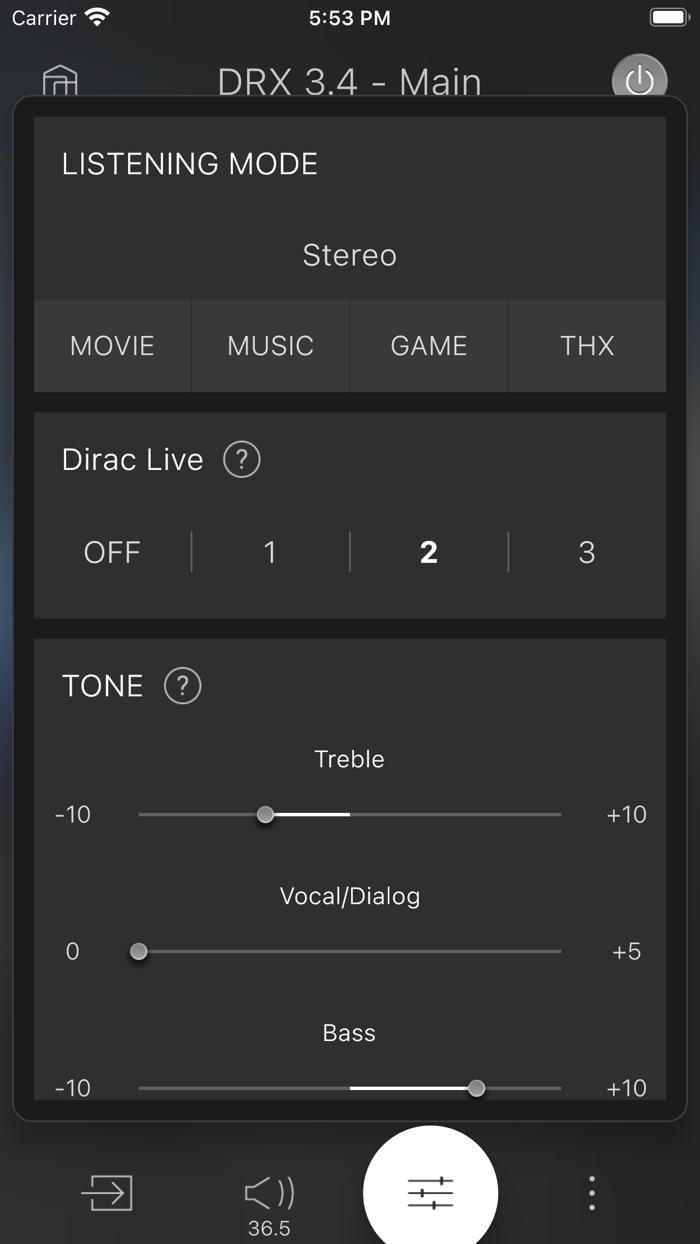Open the TONE help icon
Screen dimensions: 700x1244
pos(182,686)
